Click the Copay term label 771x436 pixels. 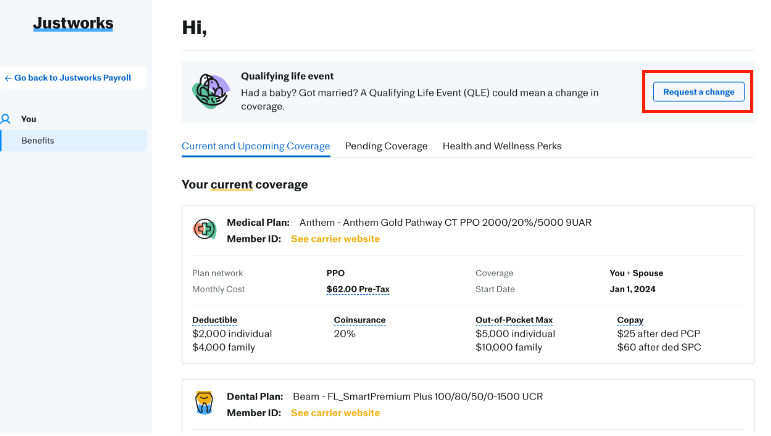tap(630, 320)
